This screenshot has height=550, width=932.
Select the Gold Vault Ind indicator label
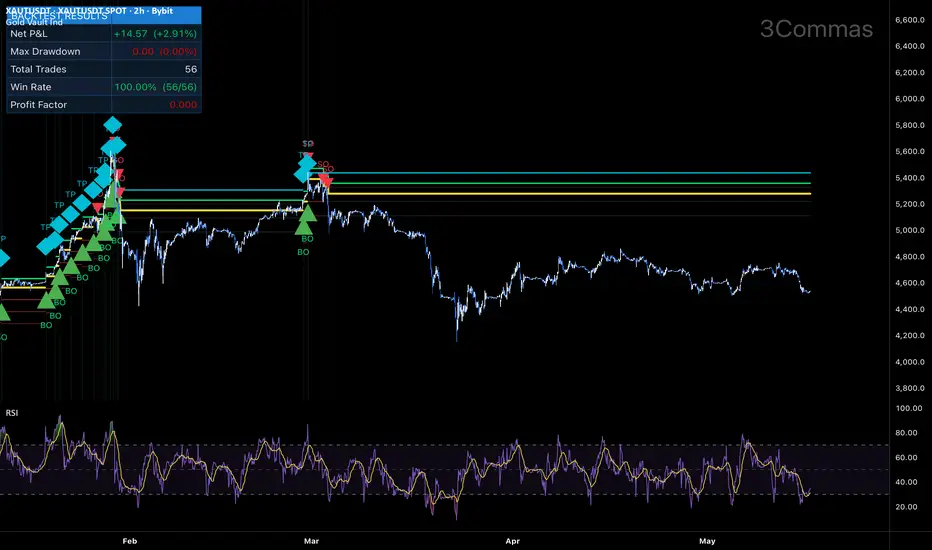point(34,23)
